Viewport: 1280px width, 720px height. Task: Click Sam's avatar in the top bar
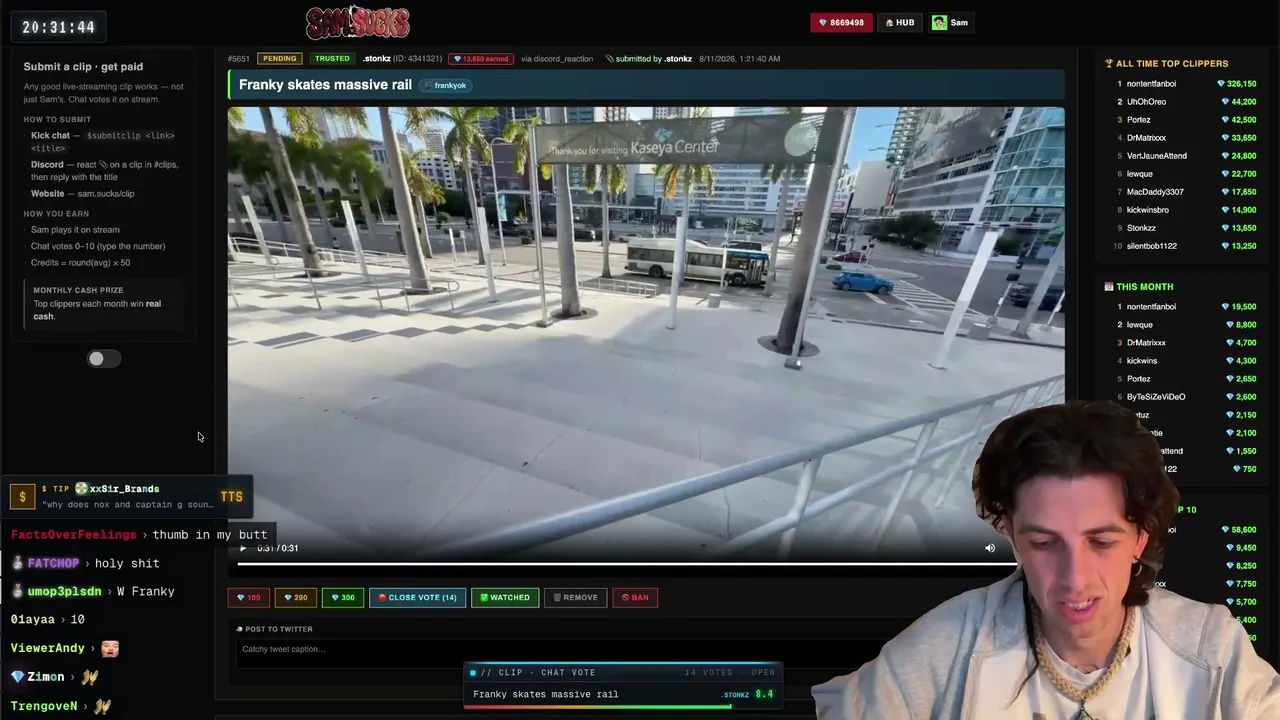[x=939, y=23]
